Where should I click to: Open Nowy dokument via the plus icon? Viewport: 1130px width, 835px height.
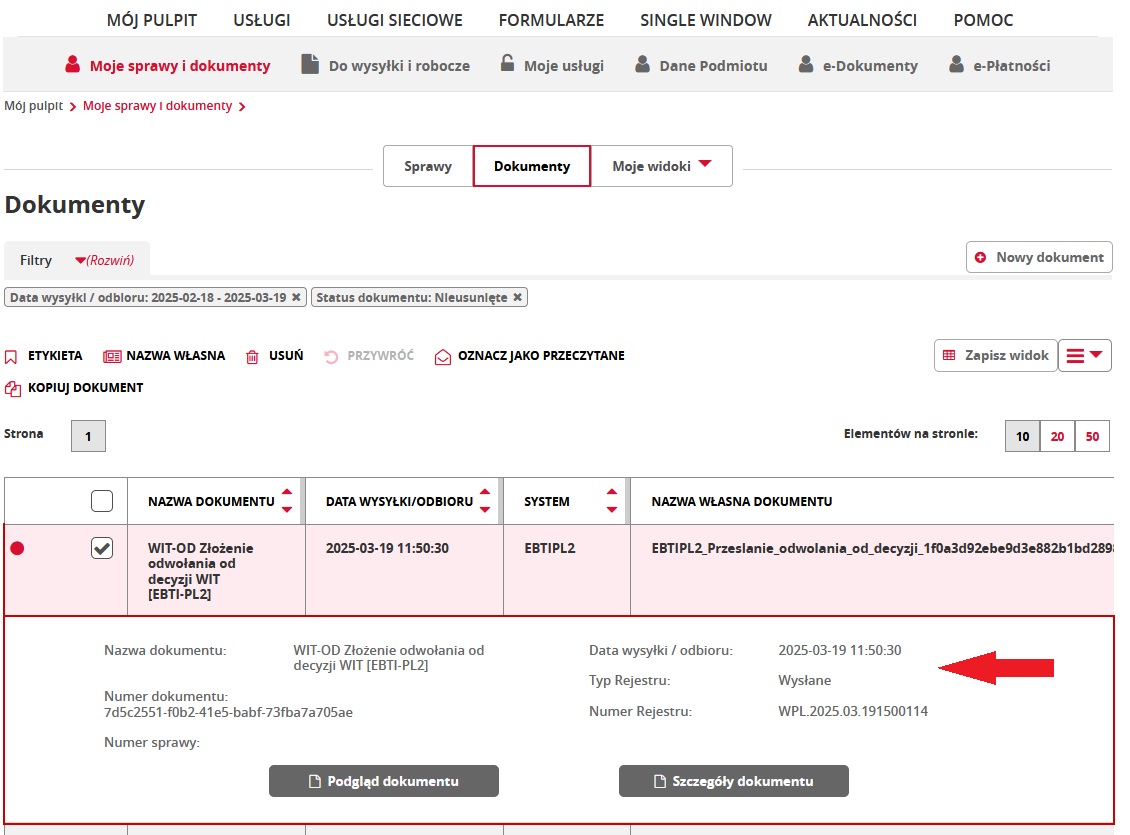pyautogui.click(x=980, y=257)
